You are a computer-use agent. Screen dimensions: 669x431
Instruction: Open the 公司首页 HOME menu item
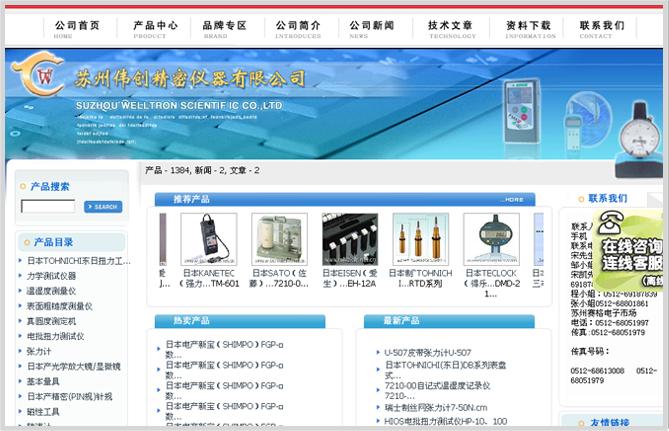pos(77,29)
